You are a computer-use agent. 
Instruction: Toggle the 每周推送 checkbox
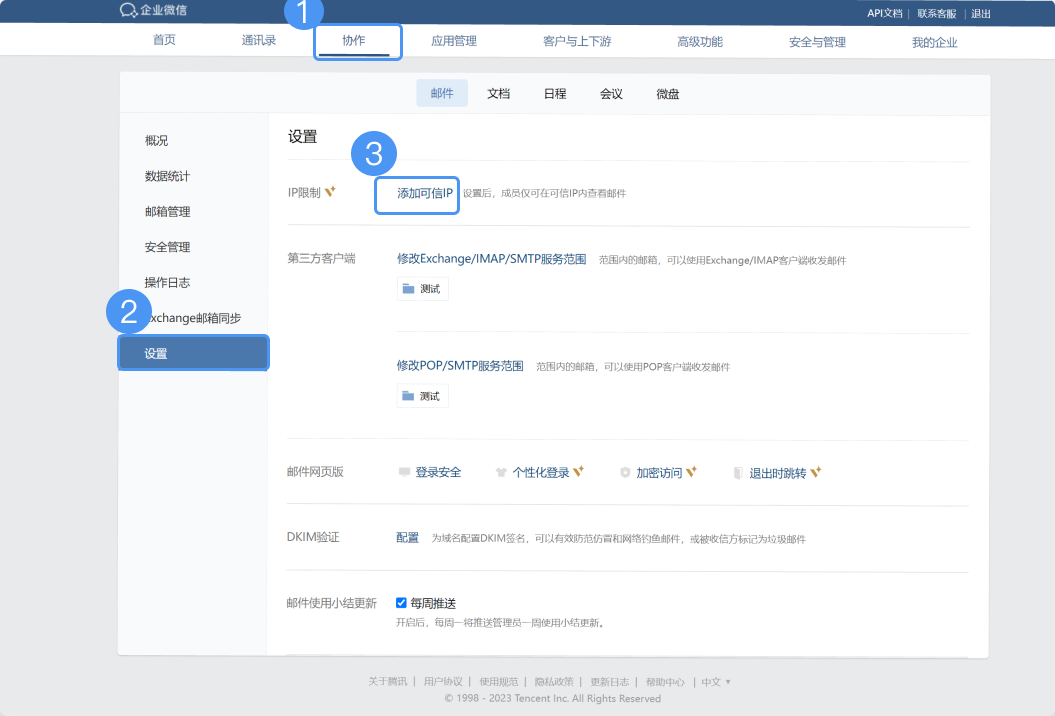(x=401, y=603)
